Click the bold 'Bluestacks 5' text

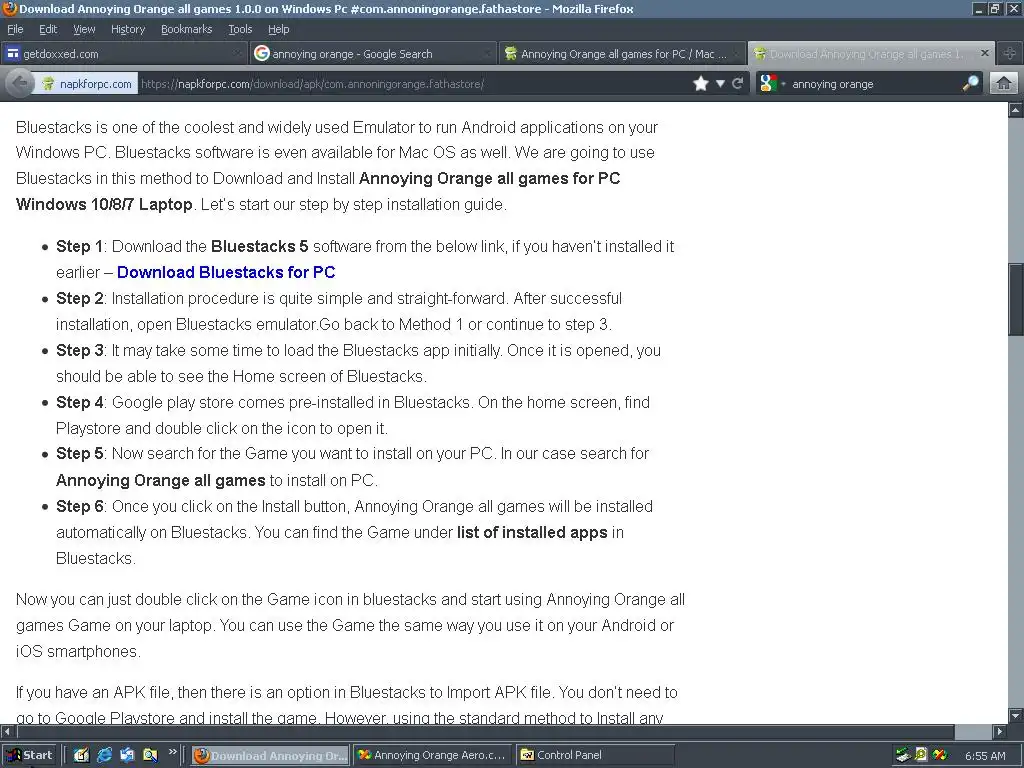pos(259,246)
